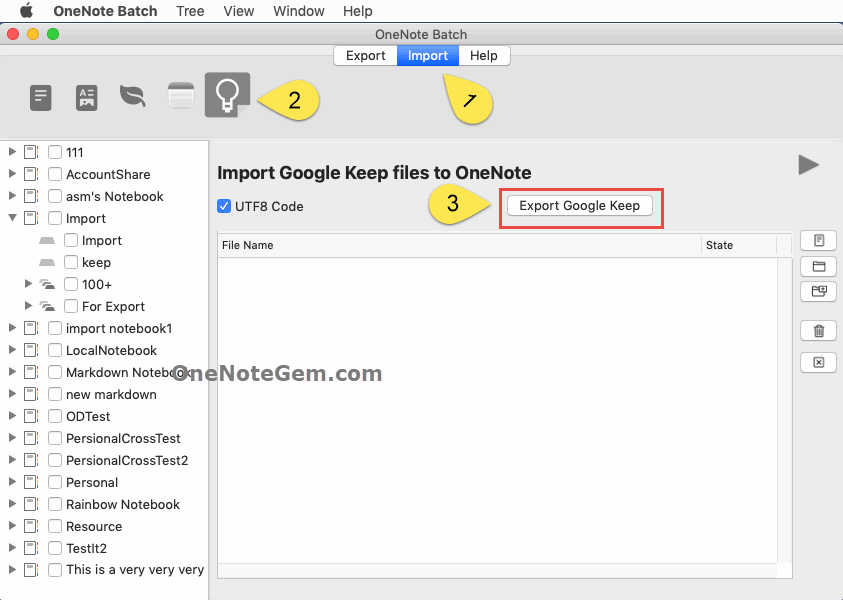Click notebook icon beside Resource
Viewport: 843px width, 600px height.
coord(31,526)
